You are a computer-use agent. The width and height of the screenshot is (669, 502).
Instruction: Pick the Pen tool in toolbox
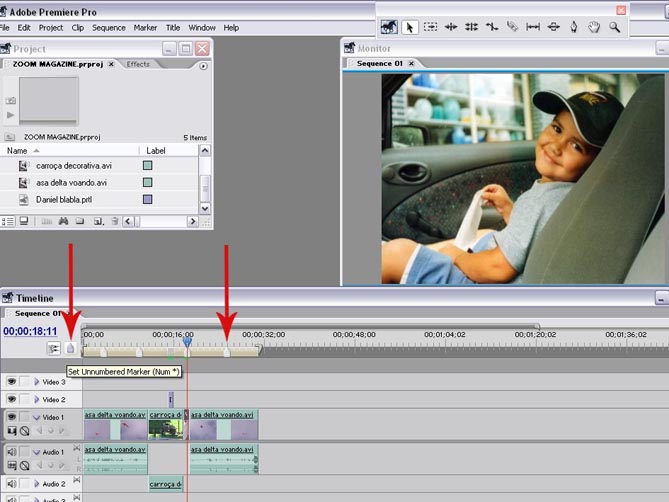(574, 27)
